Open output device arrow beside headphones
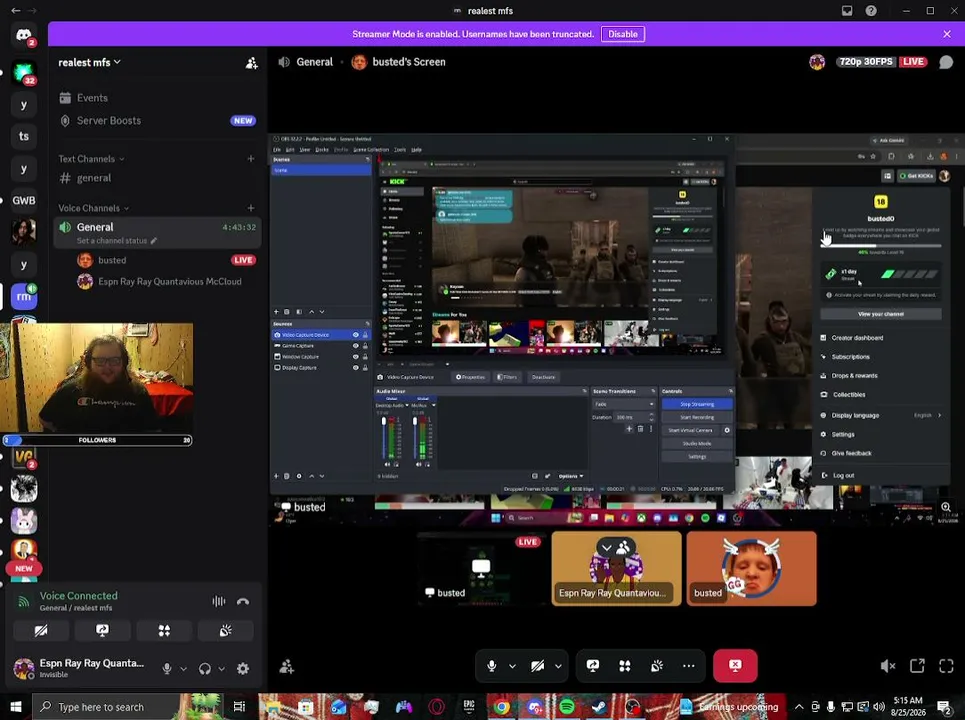The width and height of the screenshot is (965, 720). (x=222, y=669)
